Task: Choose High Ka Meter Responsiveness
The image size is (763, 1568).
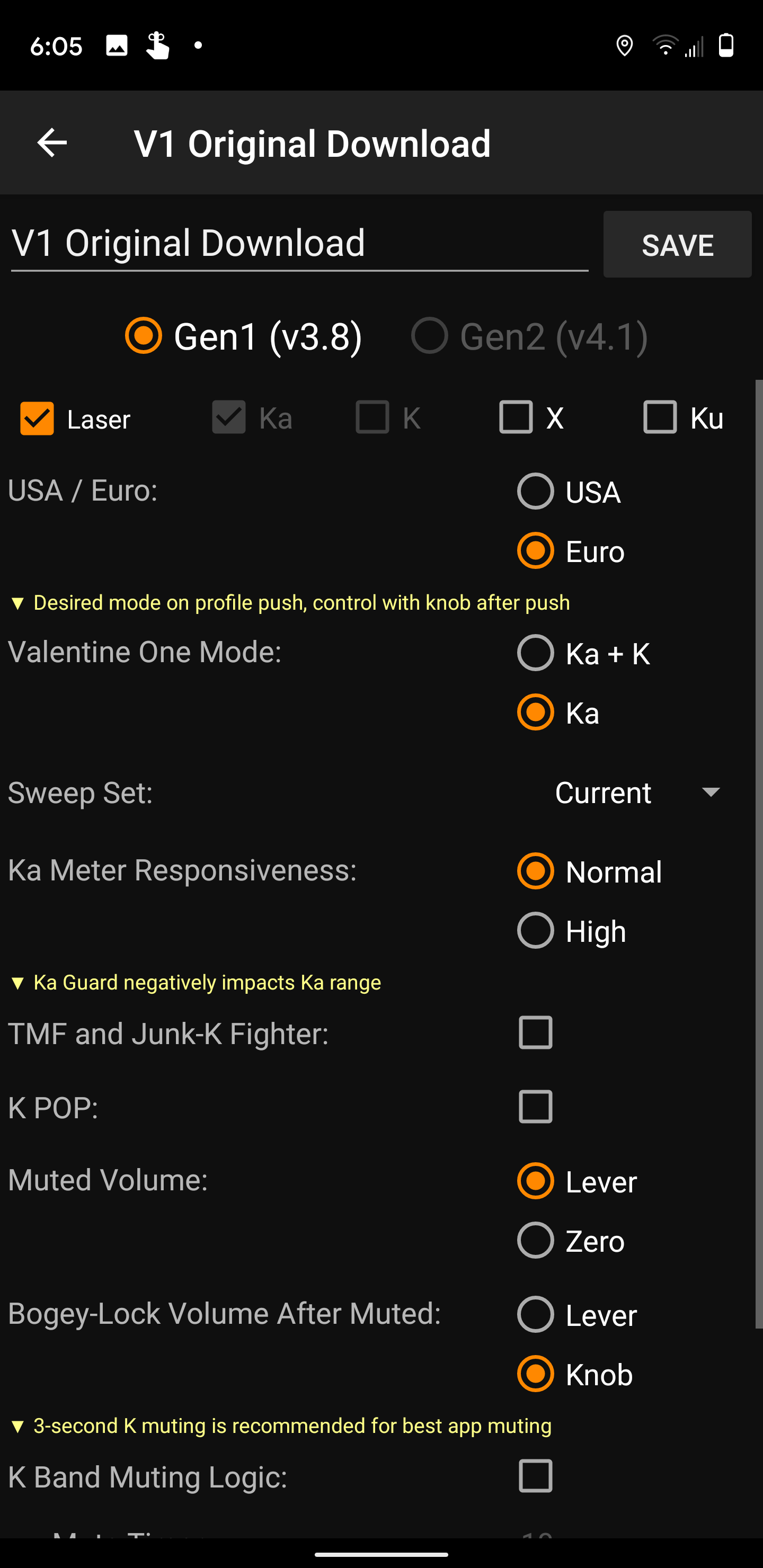Action: [x=535, y=930]
